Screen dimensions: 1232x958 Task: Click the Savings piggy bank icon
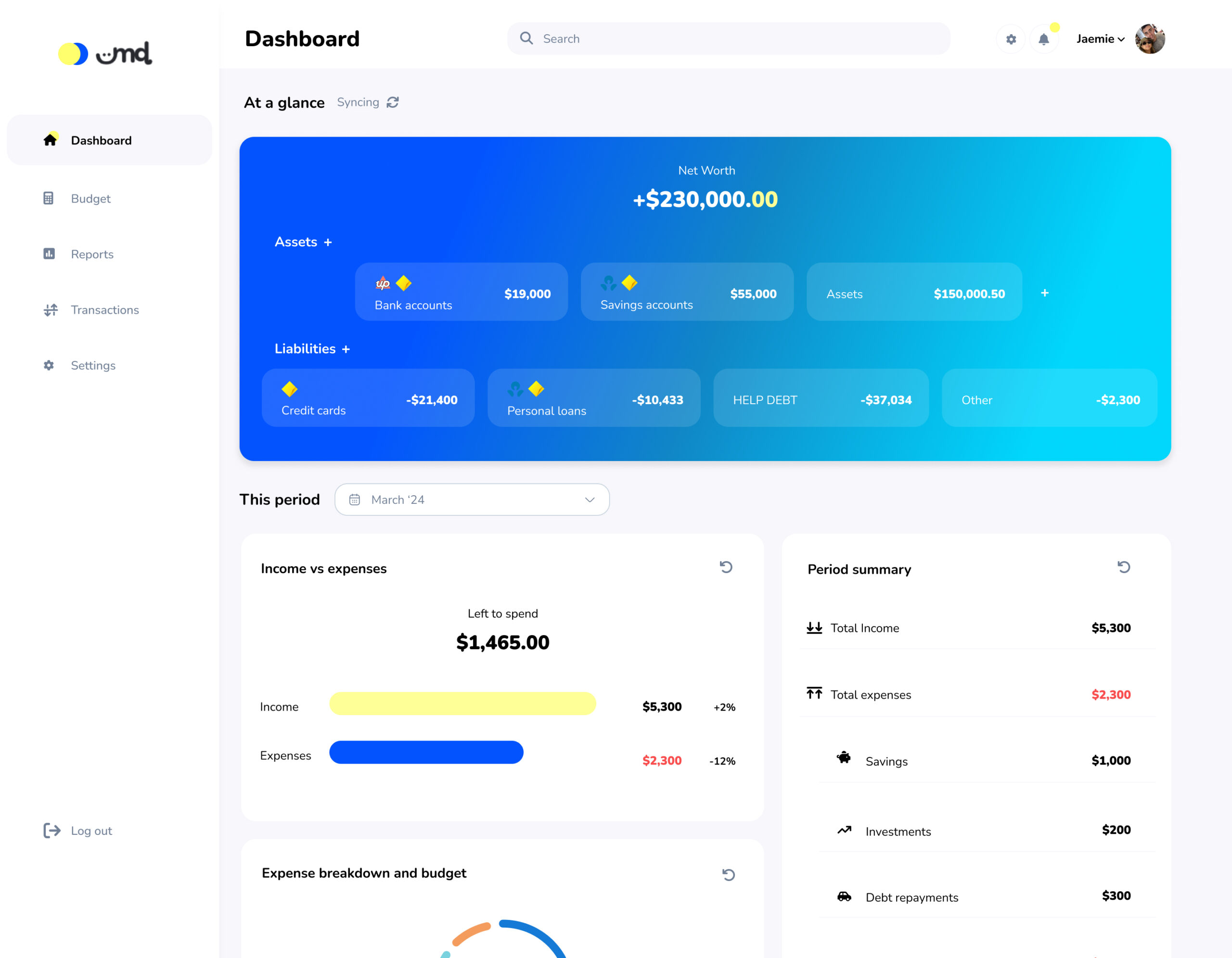(x=843, y=758)
